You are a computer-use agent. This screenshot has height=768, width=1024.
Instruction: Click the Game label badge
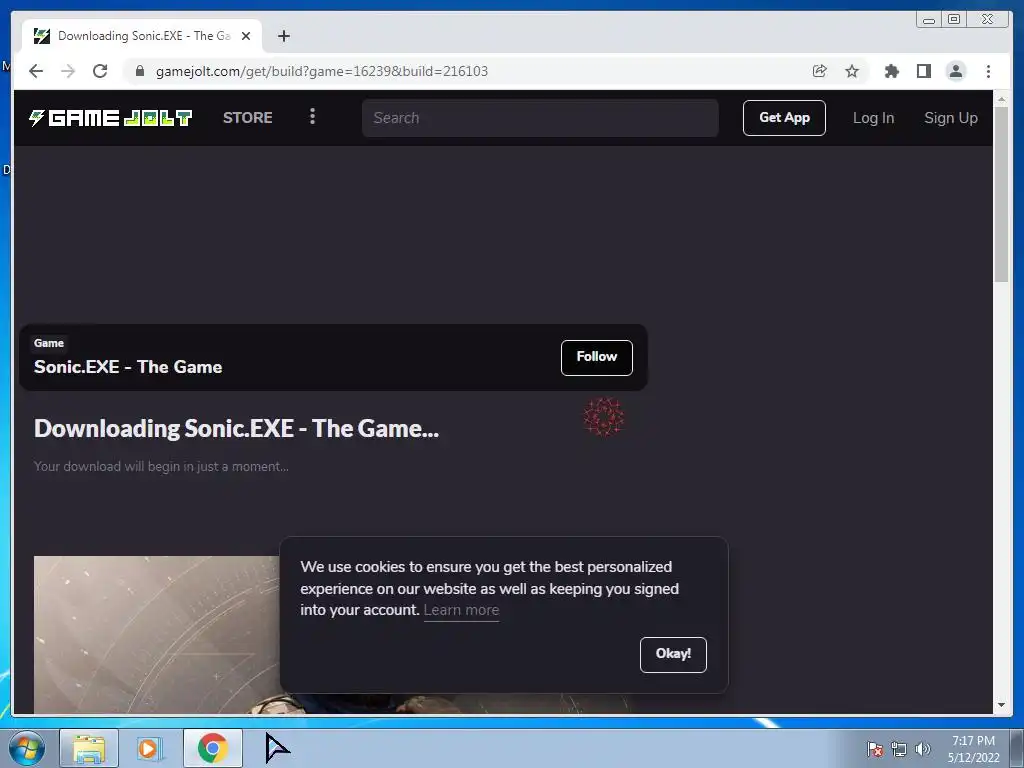coord(49,343)
